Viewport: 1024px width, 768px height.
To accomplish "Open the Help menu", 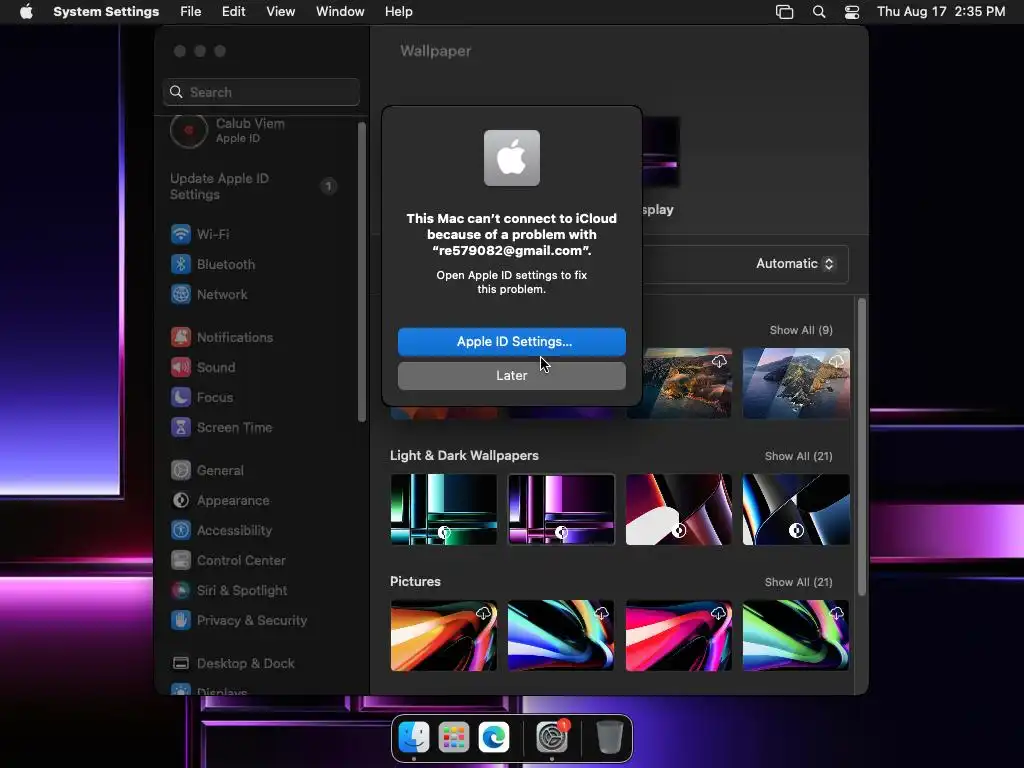I will [398, 12].
